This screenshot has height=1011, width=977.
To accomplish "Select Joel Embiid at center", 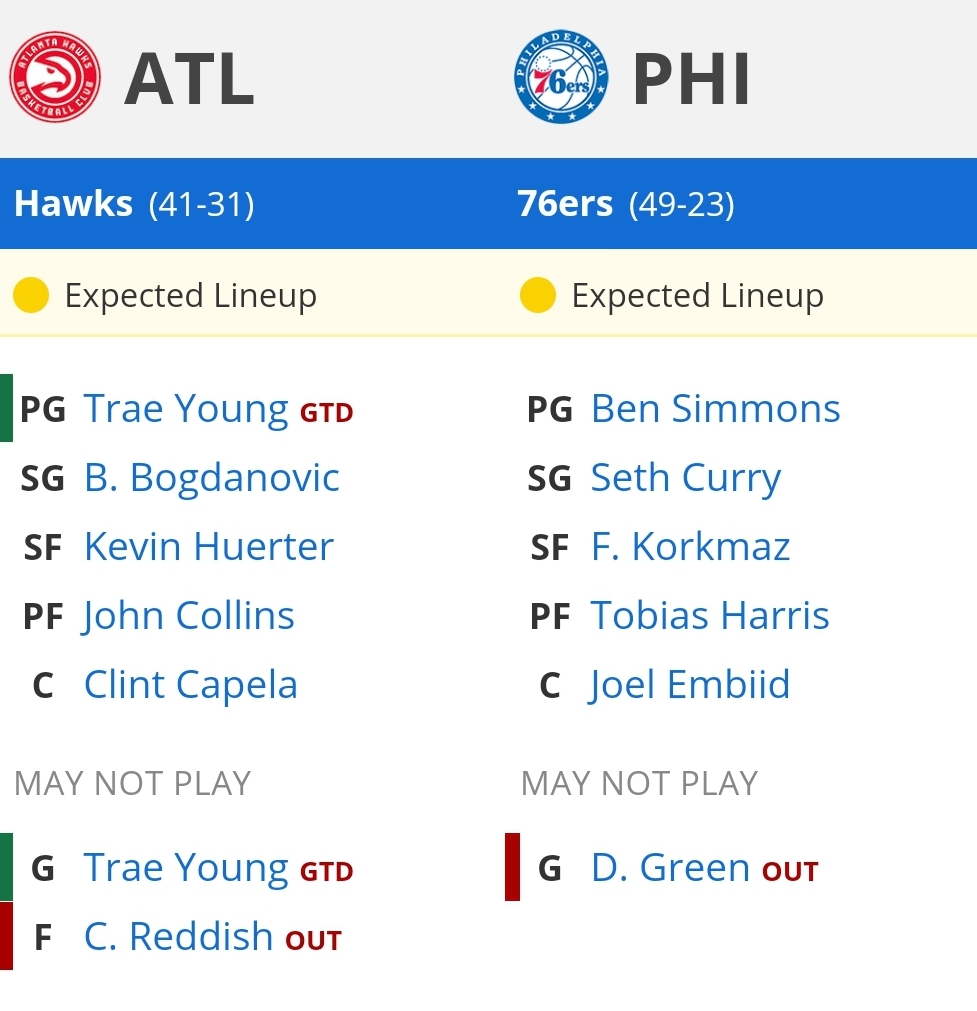I will point(689,685).
